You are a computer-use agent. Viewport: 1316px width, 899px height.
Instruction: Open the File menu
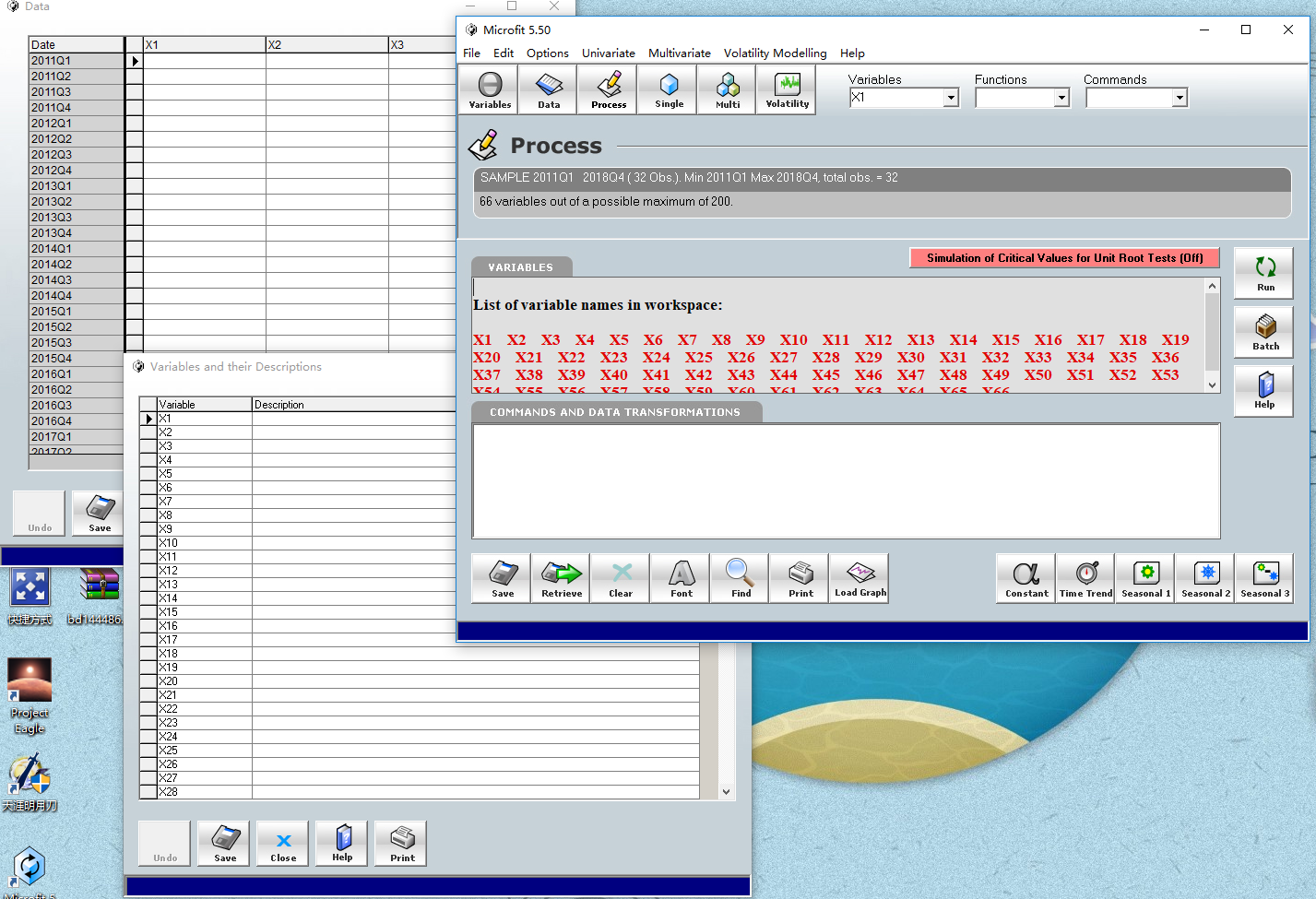pos(471,53)
